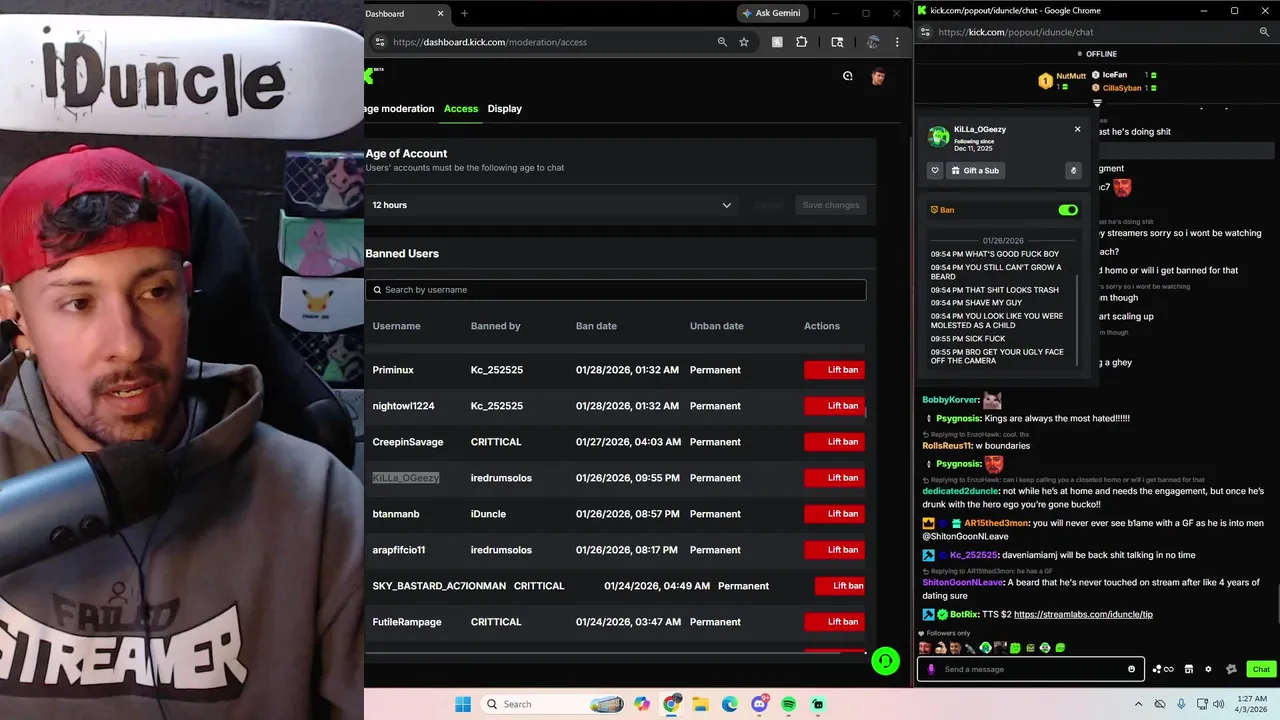Click the zoom magnifier icon in the Dashboard address bar
1280x720 pixels.
(722, 42)
